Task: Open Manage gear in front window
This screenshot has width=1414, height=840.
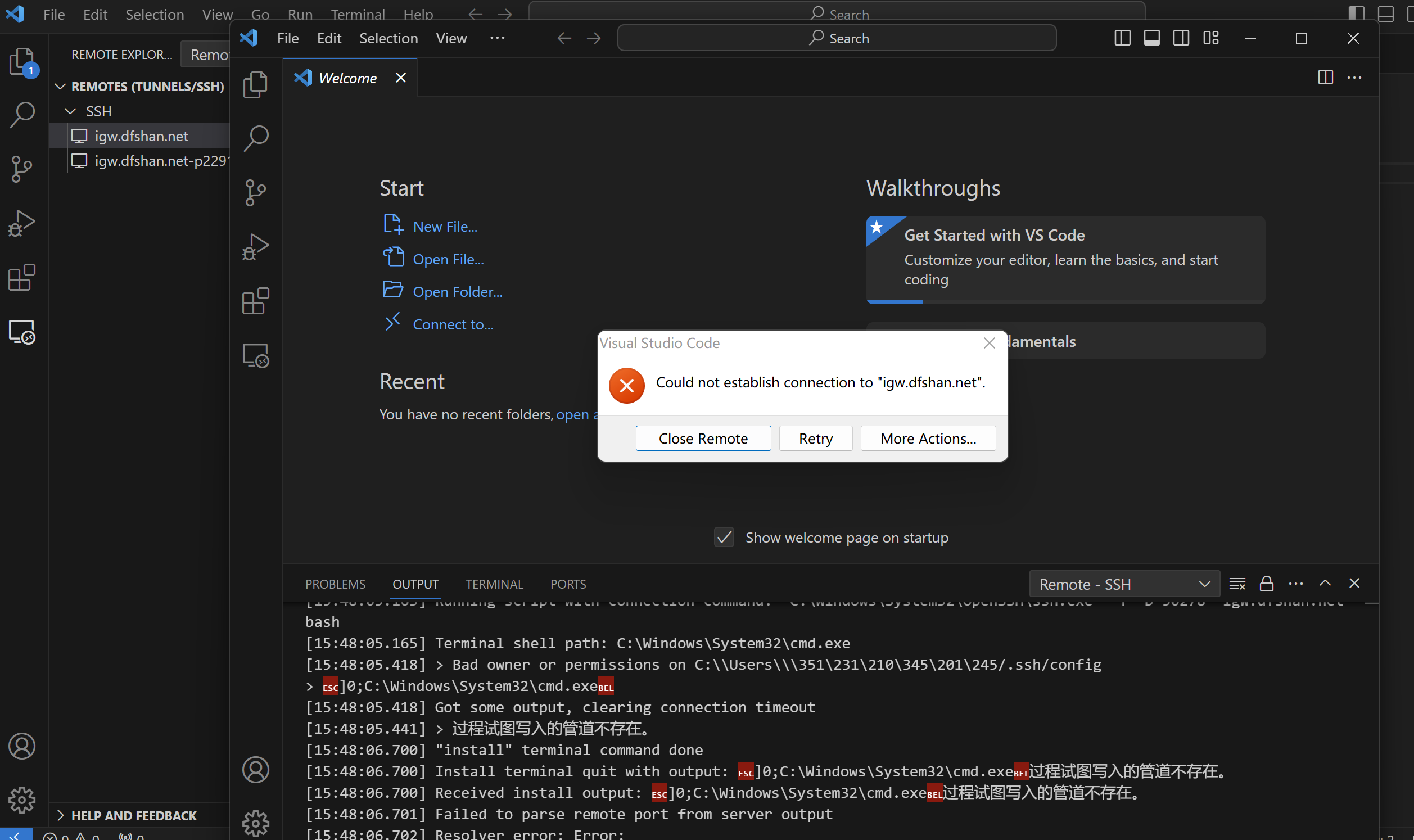Action: (255, 823)
